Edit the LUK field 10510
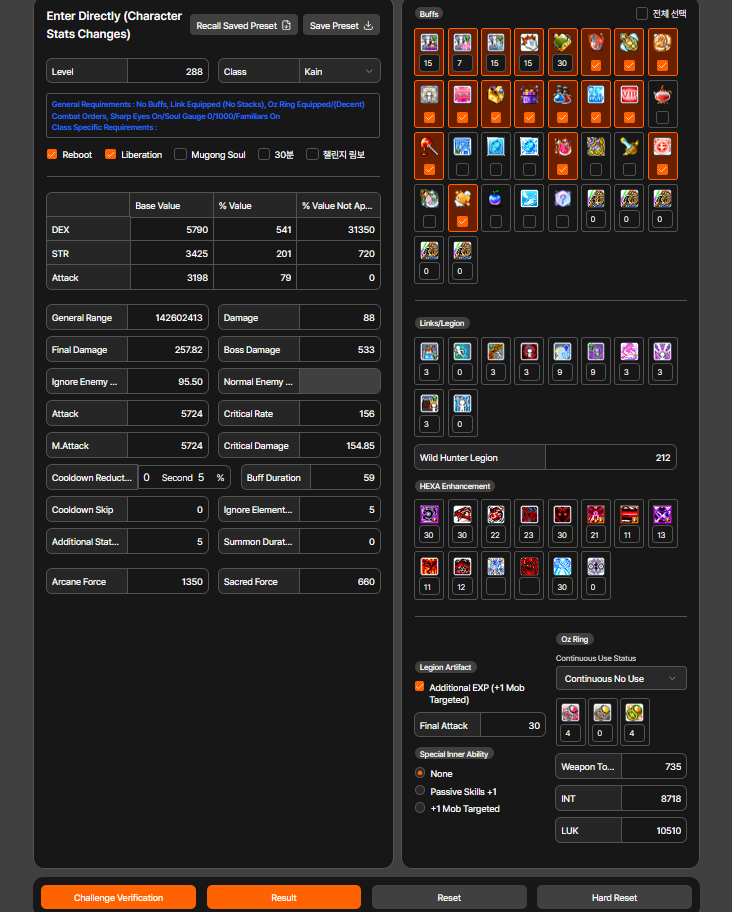The height and width of the screenshot is (912, 732). (654, 830)
